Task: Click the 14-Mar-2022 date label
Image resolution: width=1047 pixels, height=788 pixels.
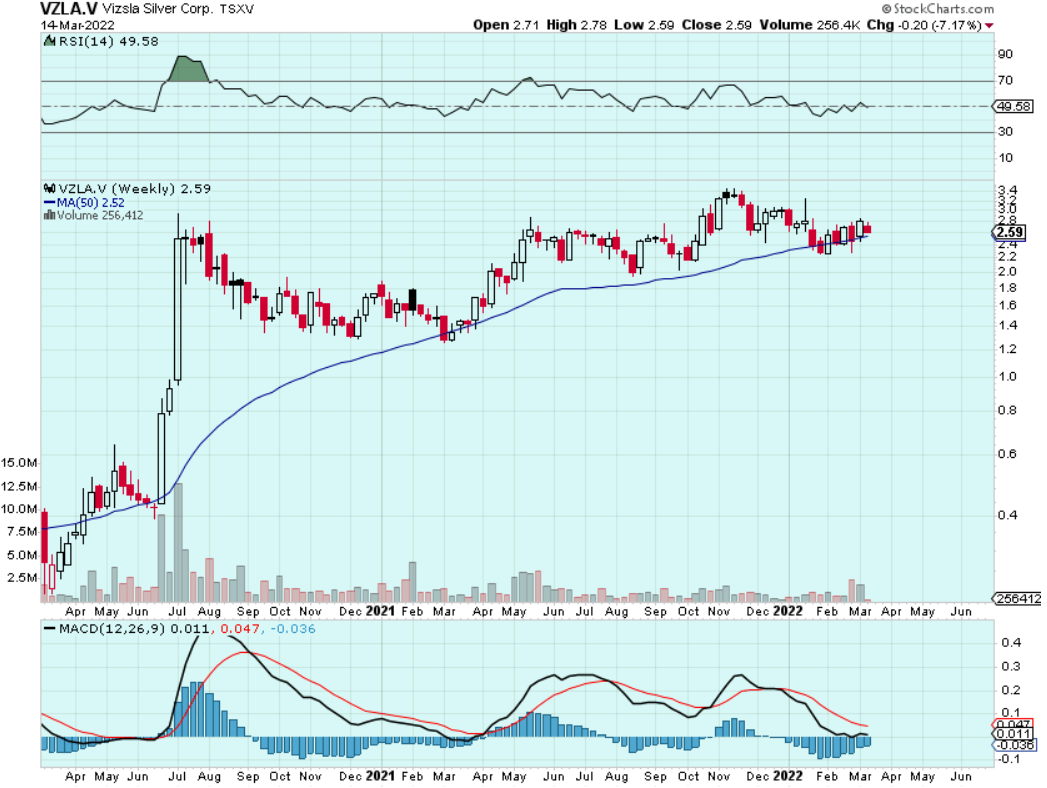Action: click(x=77, y=25)
